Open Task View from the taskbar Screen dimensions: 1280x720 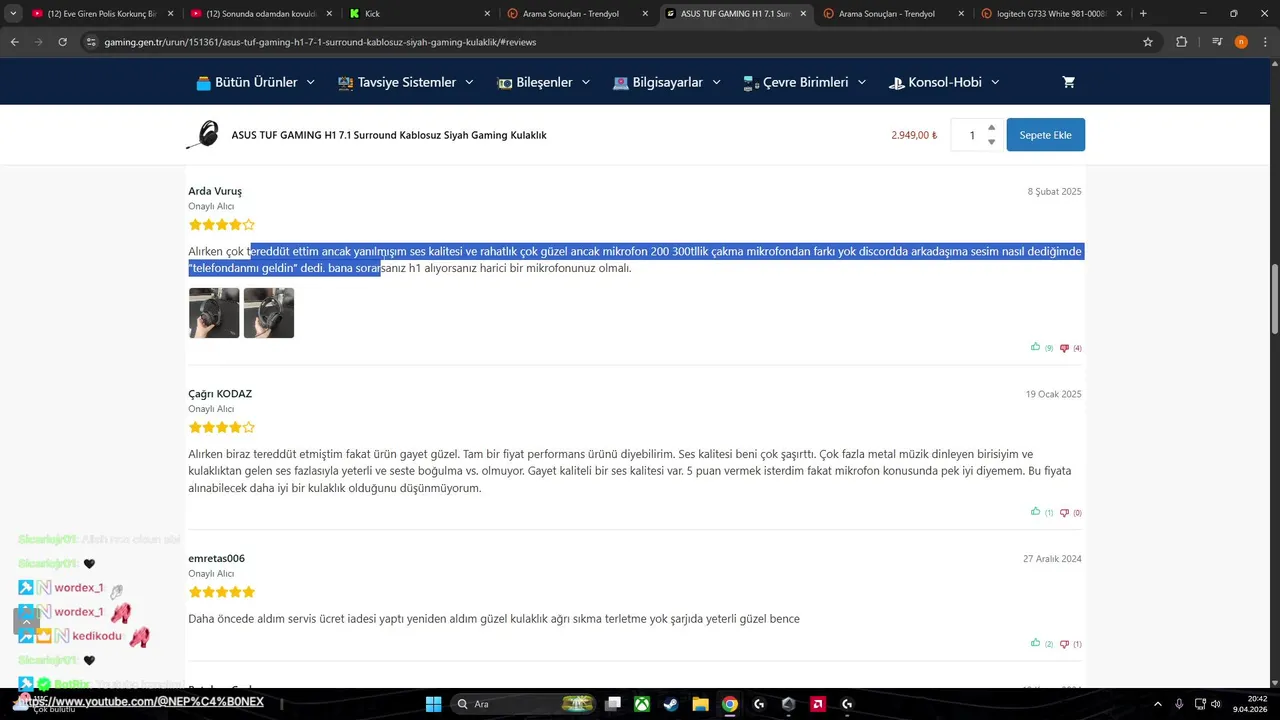[x=613, y=704]
